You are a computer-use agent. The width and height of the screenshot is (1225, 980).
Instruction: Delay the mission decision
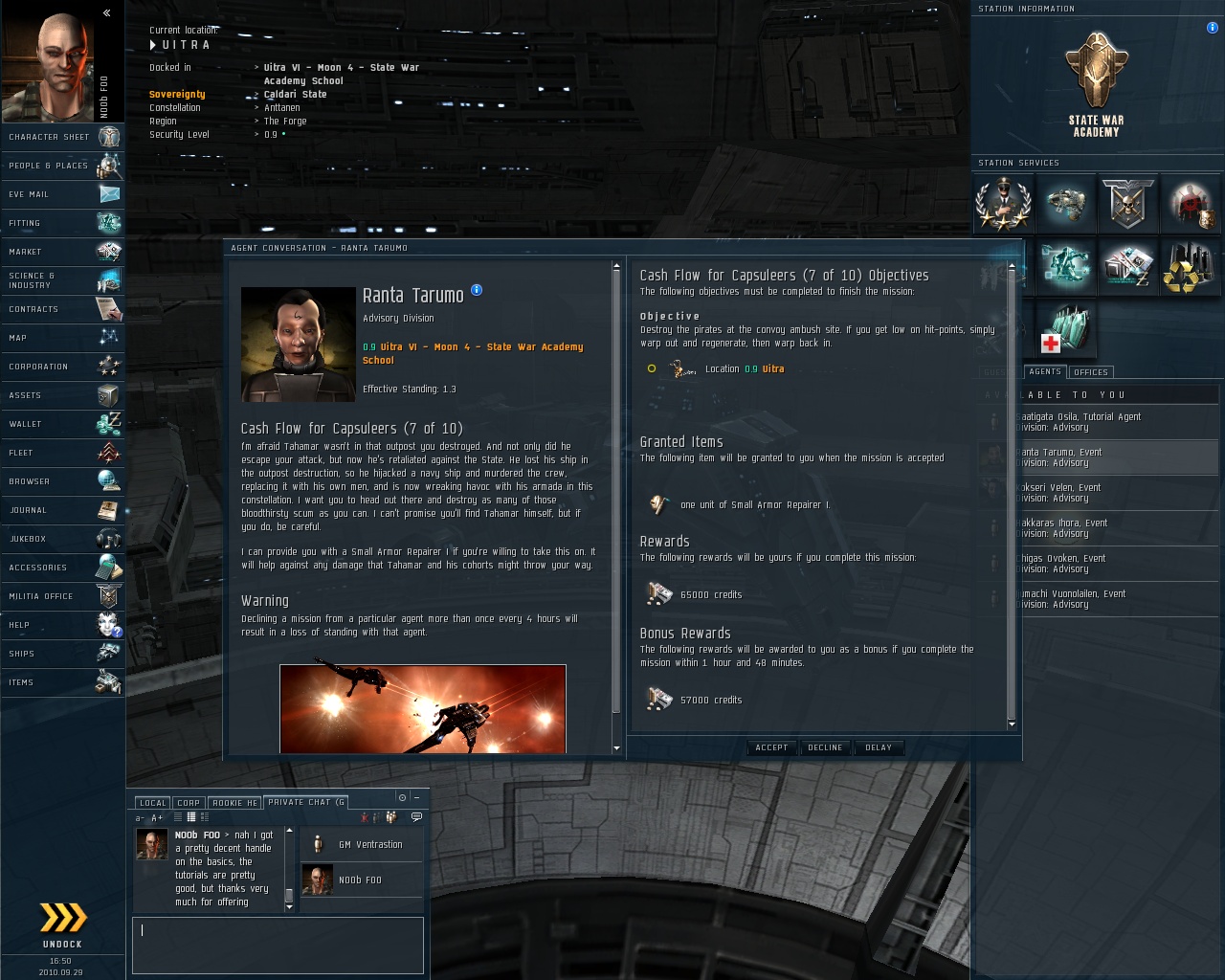pos(879,747)
